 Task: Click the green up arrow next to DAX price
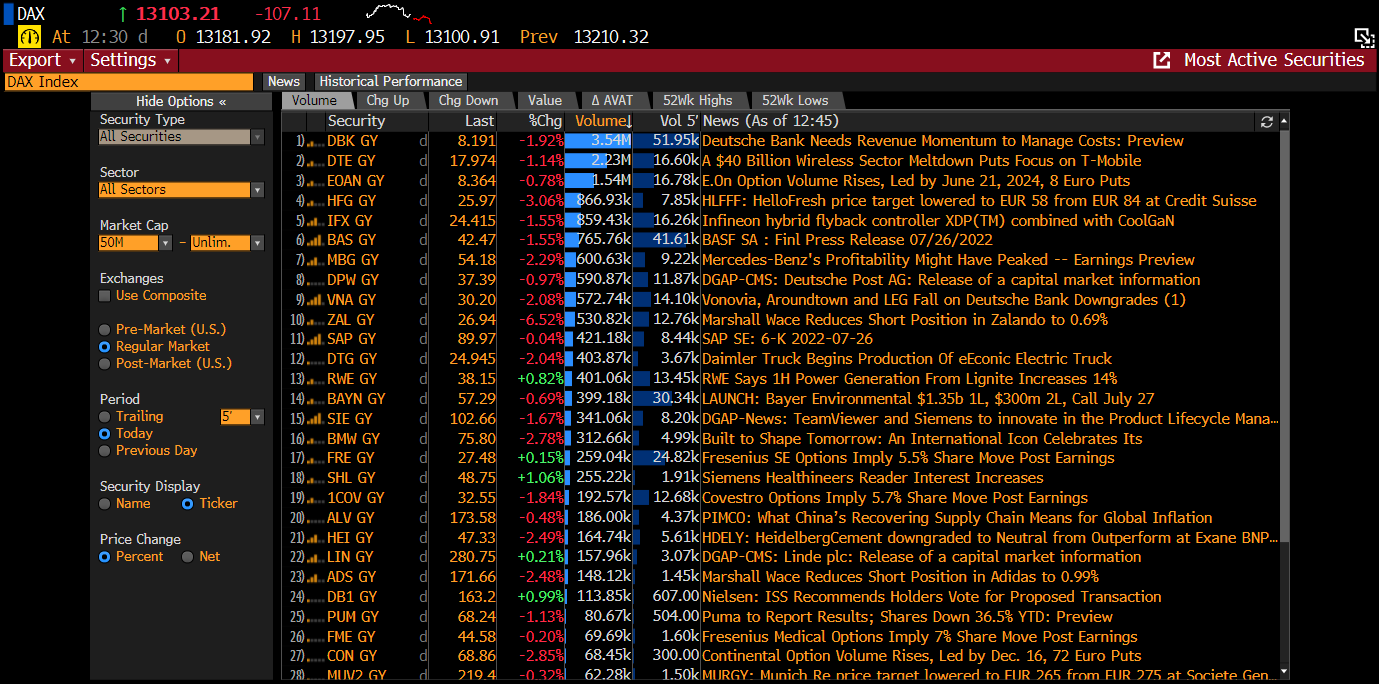click(x=123, y=14)
